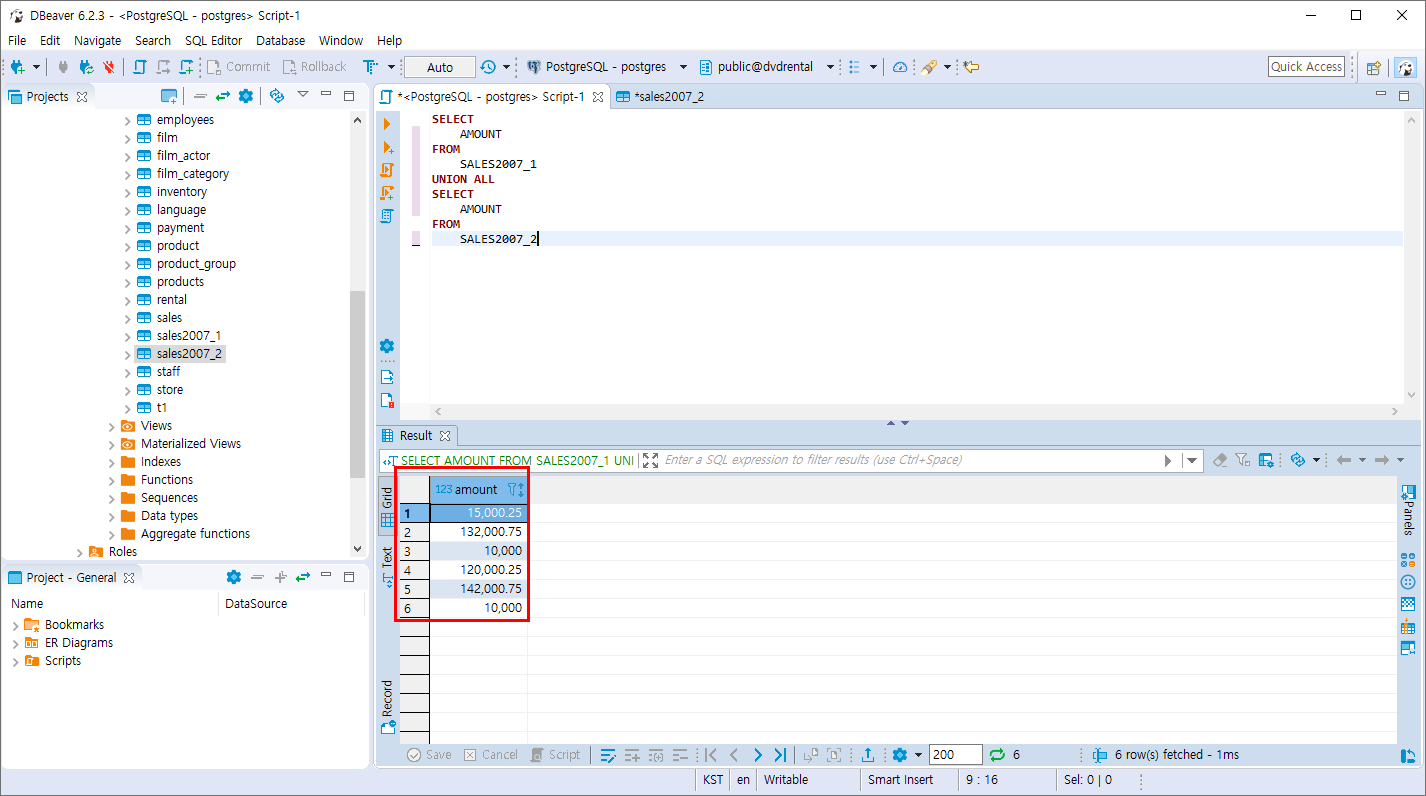This screenshot has width=1426, height=796.
Task: Select the sales2007_1 table in tree
Action: [x=188, y=336]
